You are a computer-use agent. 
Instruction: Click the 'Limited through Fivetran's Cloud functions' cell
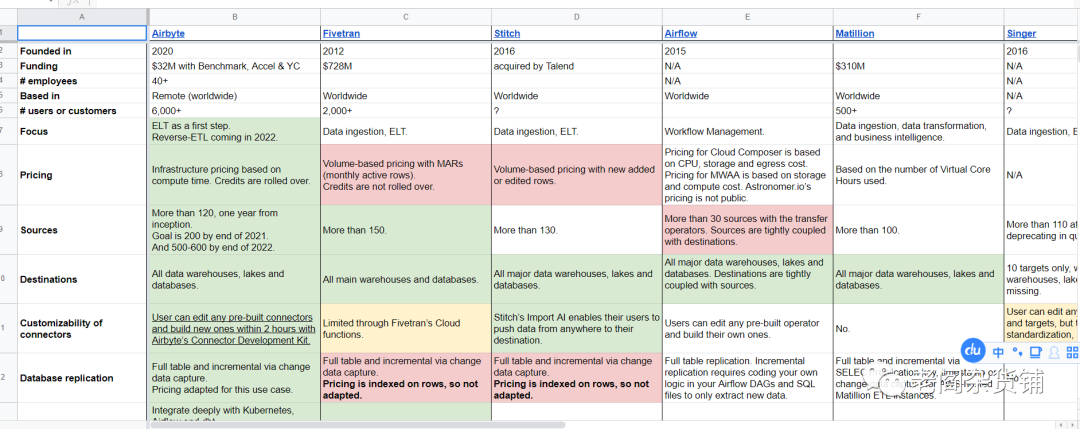coord(406,328)
